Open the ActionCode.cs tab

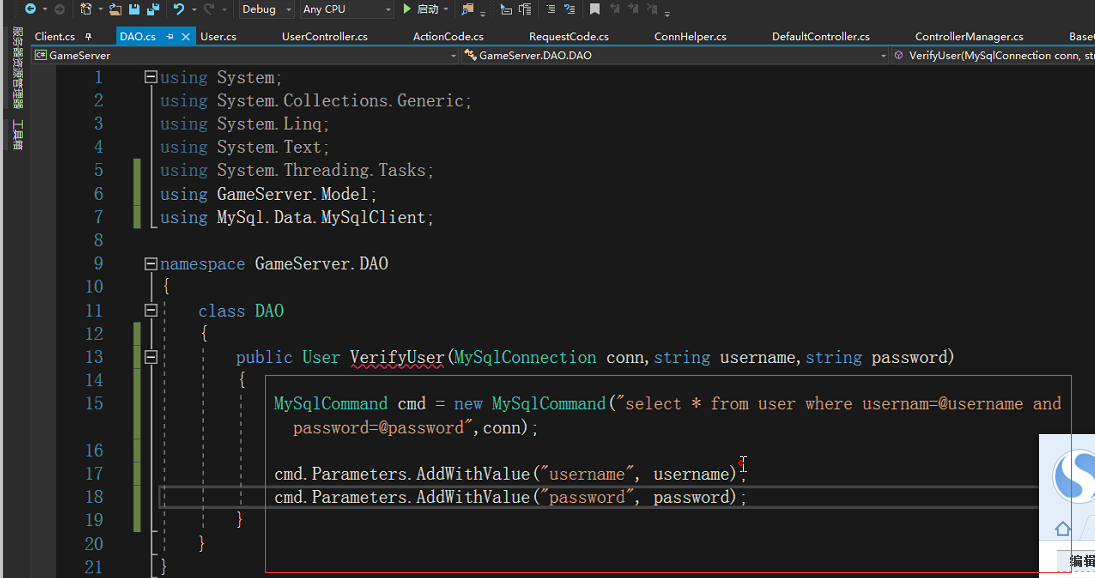pos(448,36)
